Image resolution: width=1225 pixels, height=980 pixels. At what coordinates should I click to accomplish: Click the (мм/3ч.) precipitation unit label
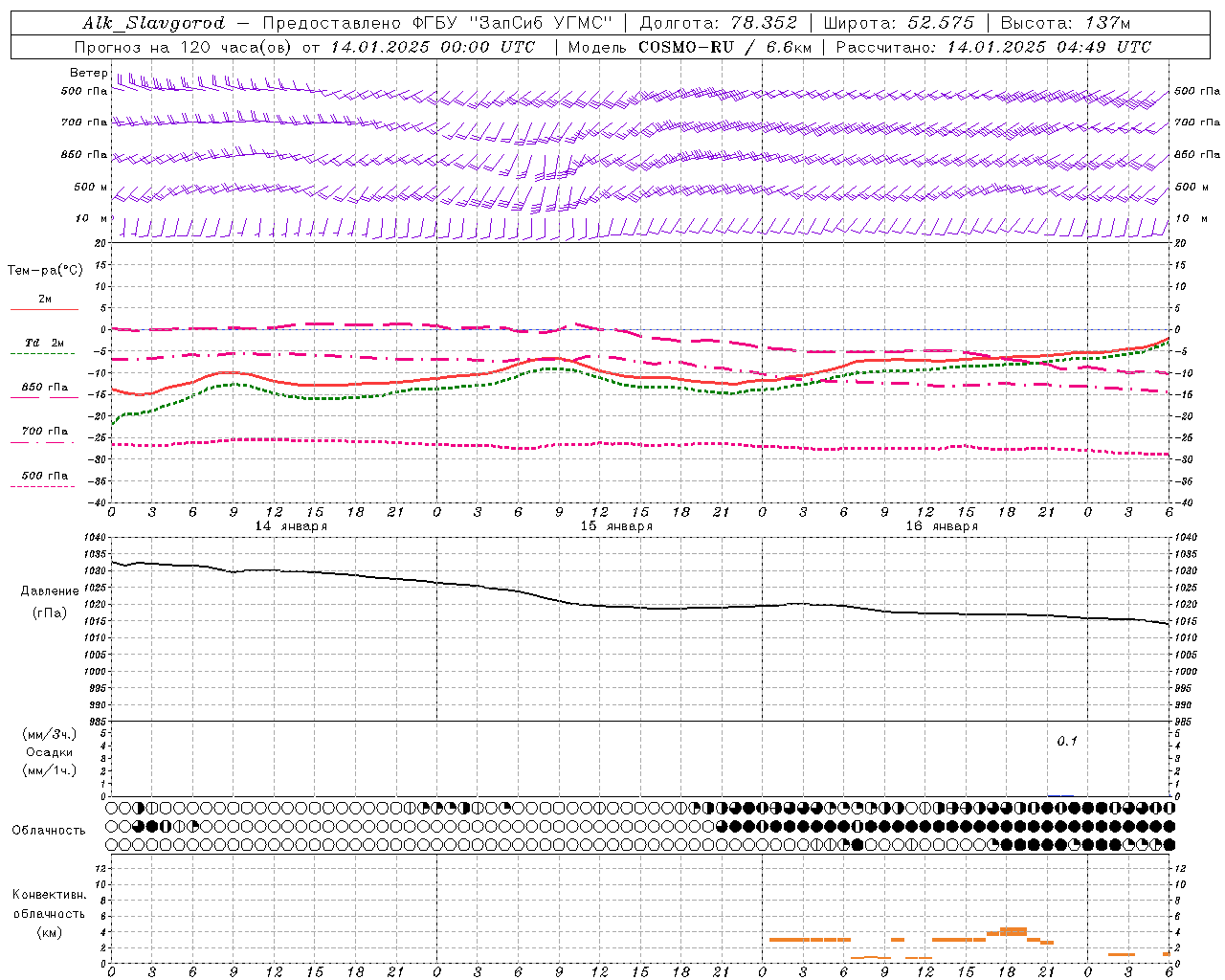point(50,734)
